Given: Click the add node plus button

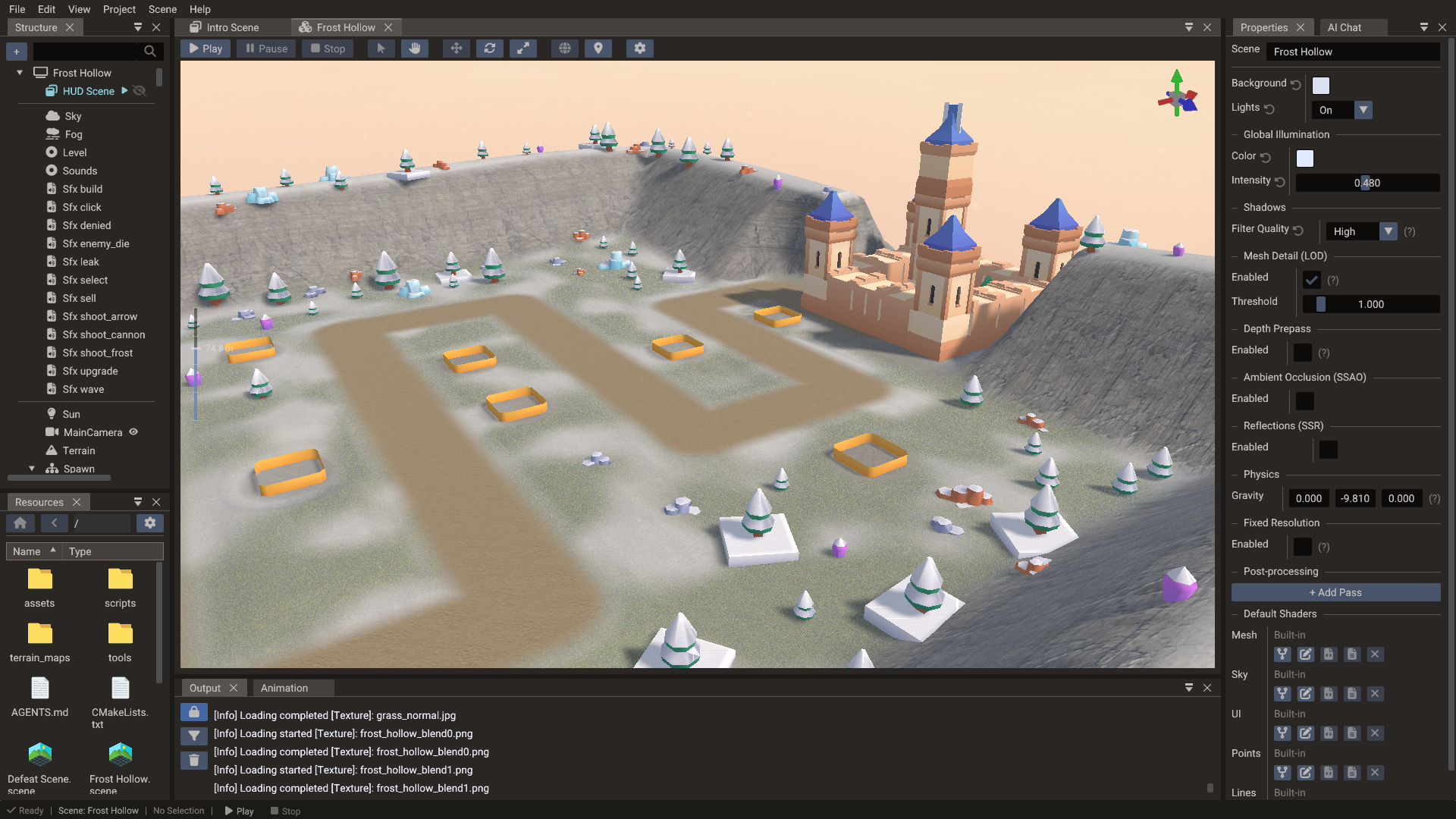Looking at the screenshot, I should click(x=17, y=52).
